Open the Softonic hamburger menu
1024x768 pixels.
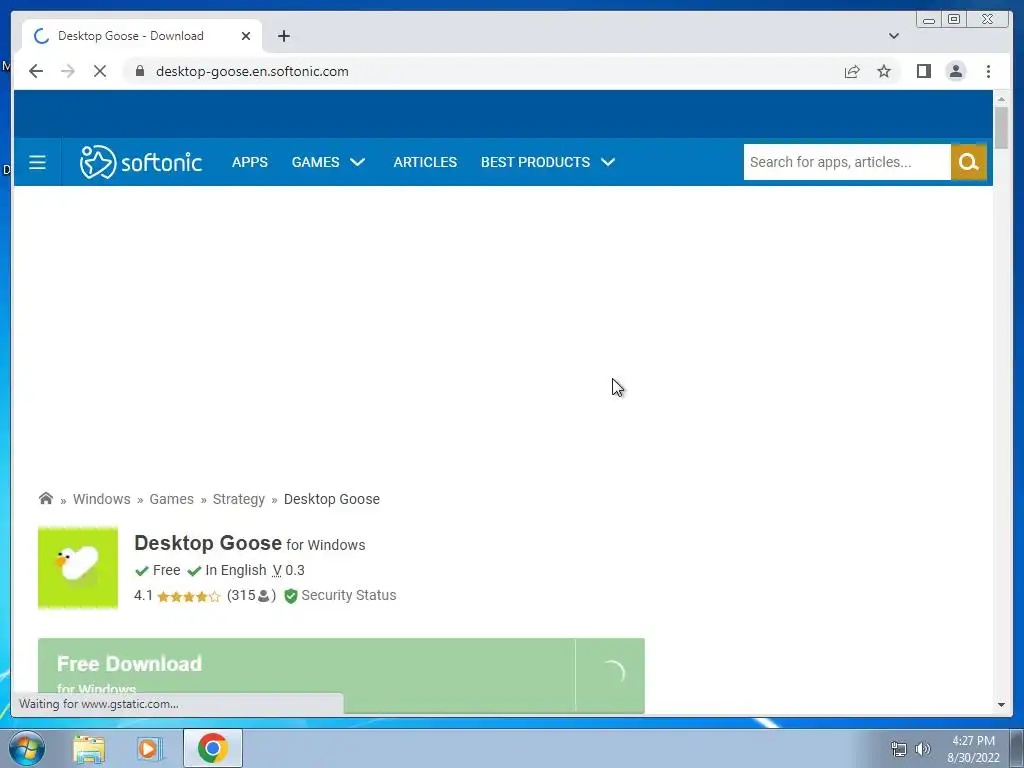pyautogui.click(x=37, y=162)
